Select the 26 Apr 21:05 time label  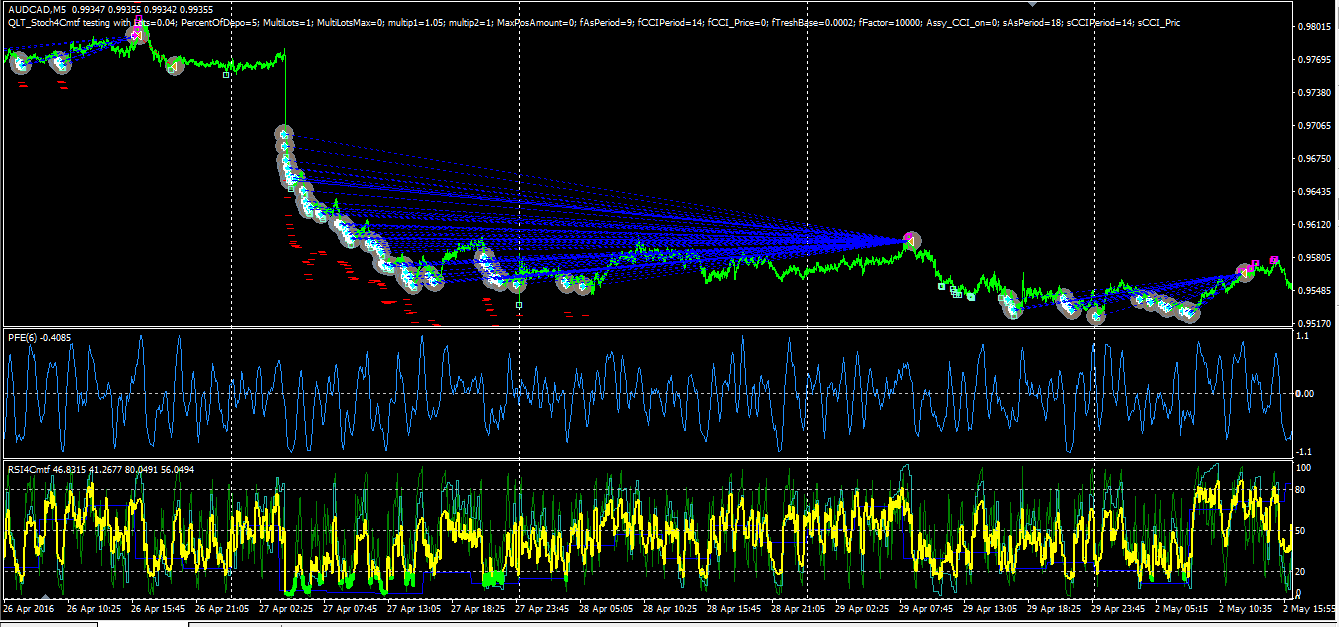point(220,608)
